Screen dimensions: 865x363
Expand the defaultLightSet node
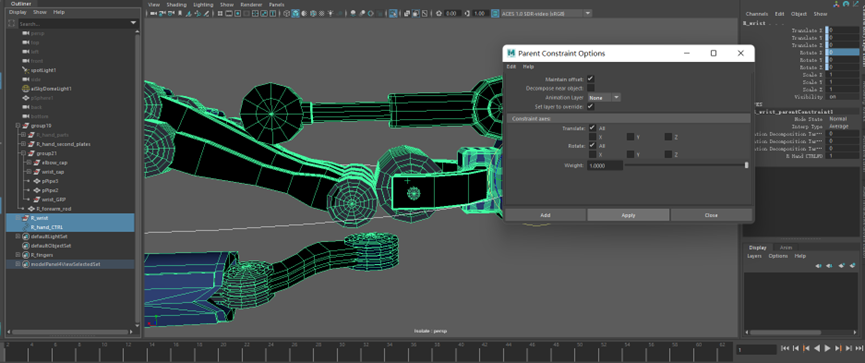coord(18,236)
